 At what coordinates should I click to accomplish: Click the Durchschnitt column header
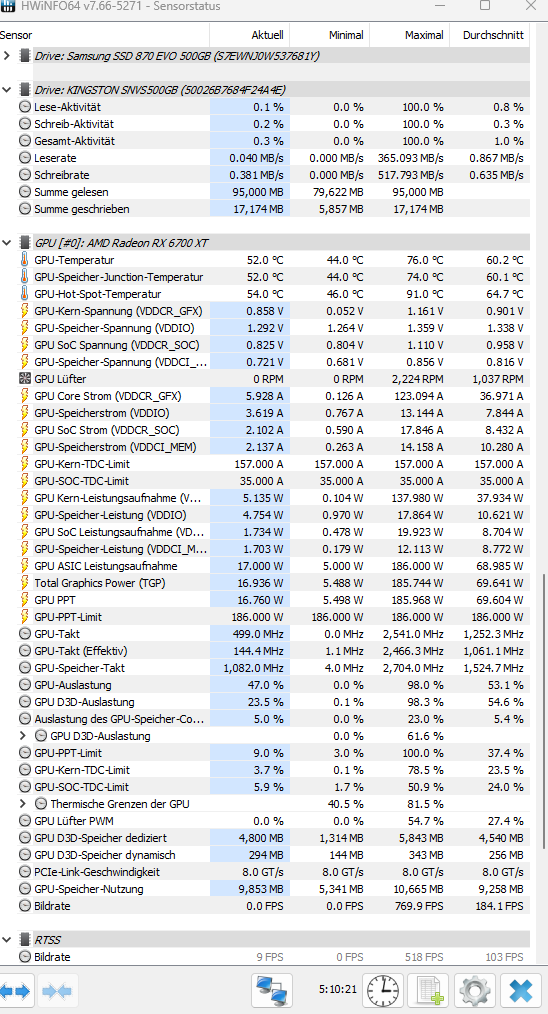pos(490,35)
